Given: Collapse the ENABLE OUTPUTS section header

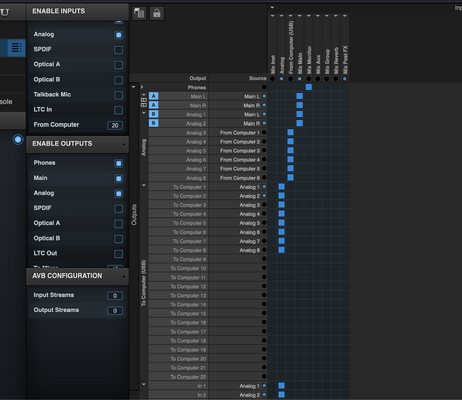Looking at the screenshot, I should [x=77, y=144].
